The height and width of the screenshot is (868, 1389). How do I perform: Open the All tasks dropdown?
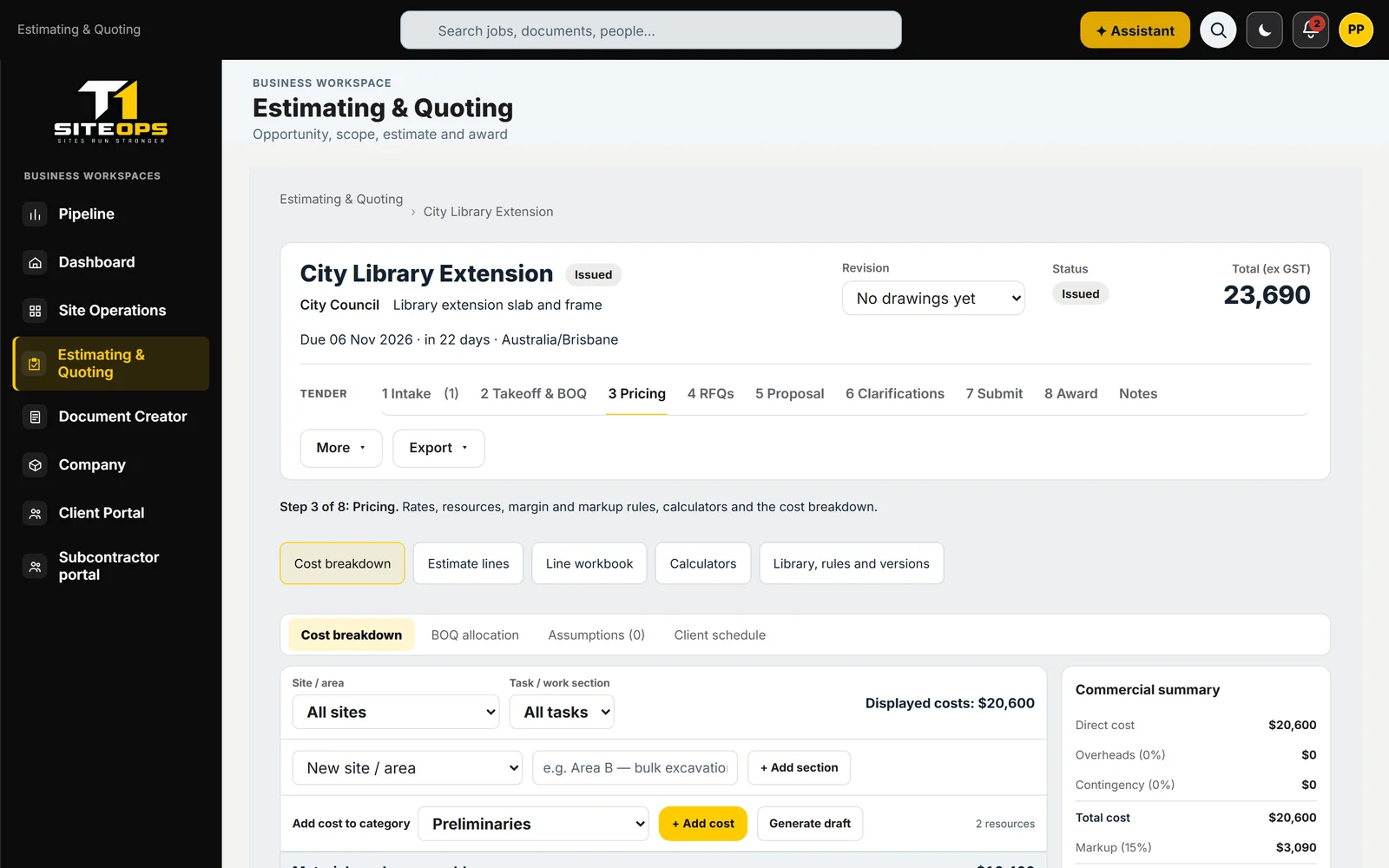(x=562, y=712)
